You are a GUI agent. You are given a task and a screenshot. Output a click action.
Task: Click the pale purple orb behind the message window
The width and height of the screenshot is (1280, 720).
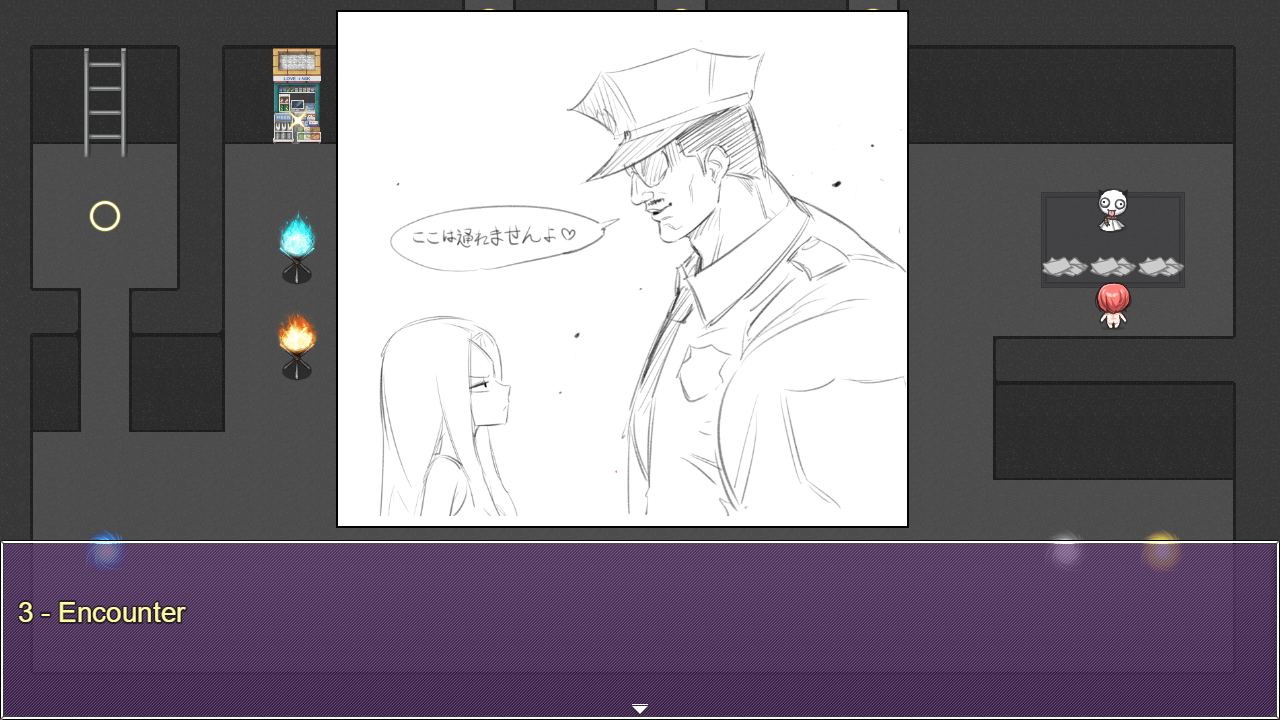click(x=1066, y=551)
